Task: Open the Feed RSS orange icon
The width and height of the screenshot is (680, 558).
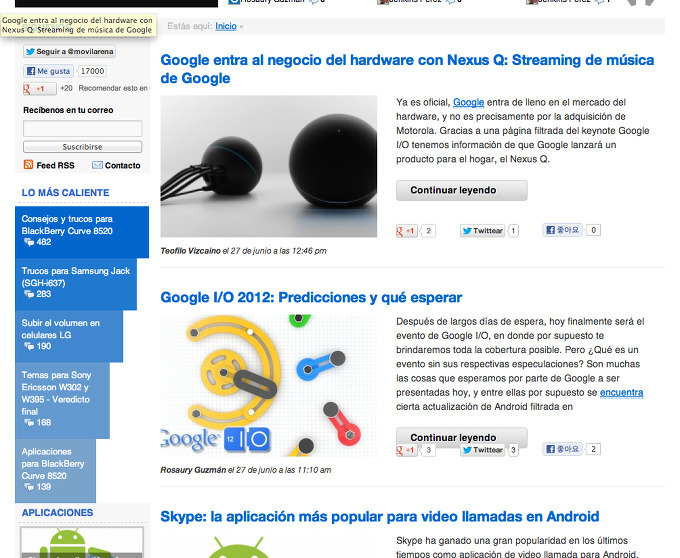Action: click(28, 164)
